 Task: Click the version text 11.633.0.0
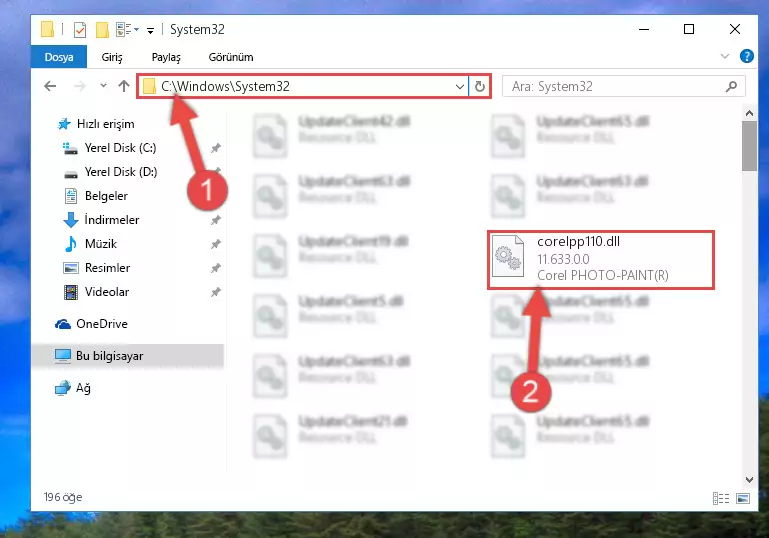pyautogui.click(x=563, y=259)
